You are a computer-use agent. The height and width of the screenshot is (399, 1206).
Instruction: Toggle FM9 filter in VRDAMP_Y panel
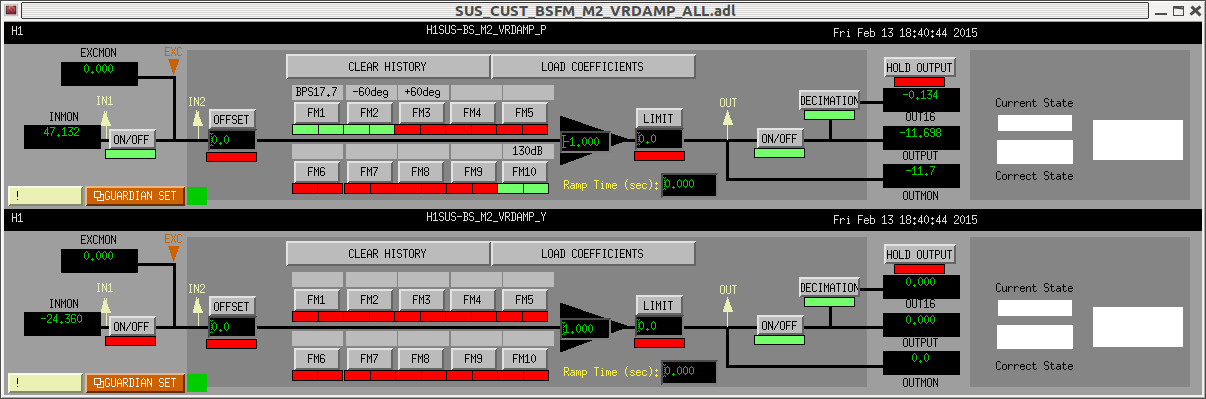tap(473, 358)
